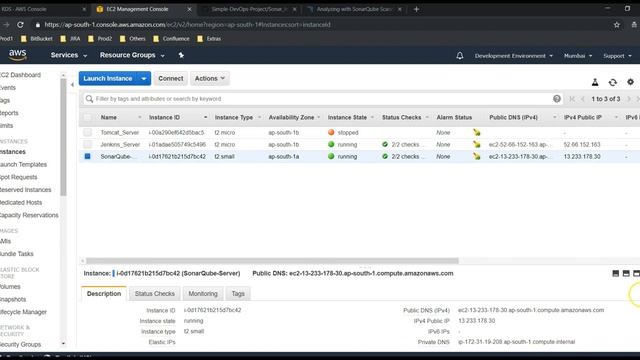Click the Connect button
This screenshot has height=360, width=640.
pyautogui.click(x=171, y=78)
